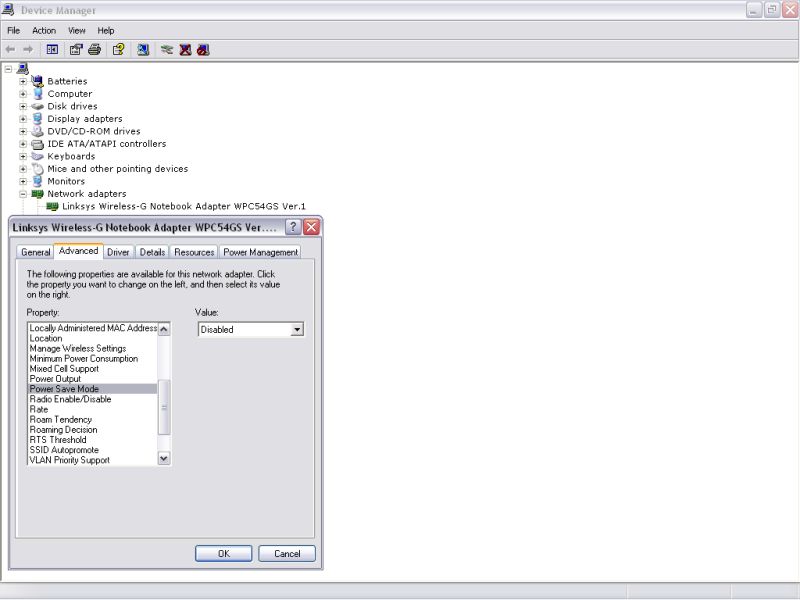Open Properties using the toolbar icon
This screenshot has height=600, width=800.
click(x=76, y=49)
